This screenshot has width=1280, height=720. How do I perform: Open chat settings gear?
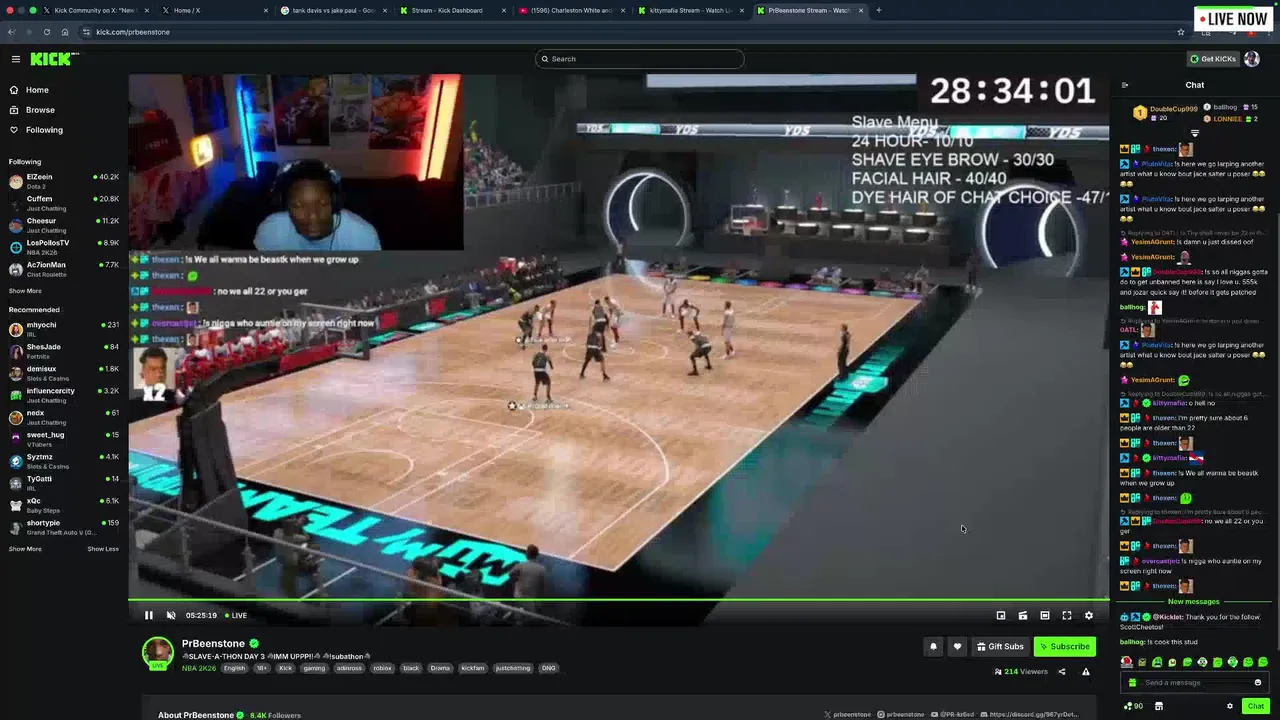click(1230, 706)
